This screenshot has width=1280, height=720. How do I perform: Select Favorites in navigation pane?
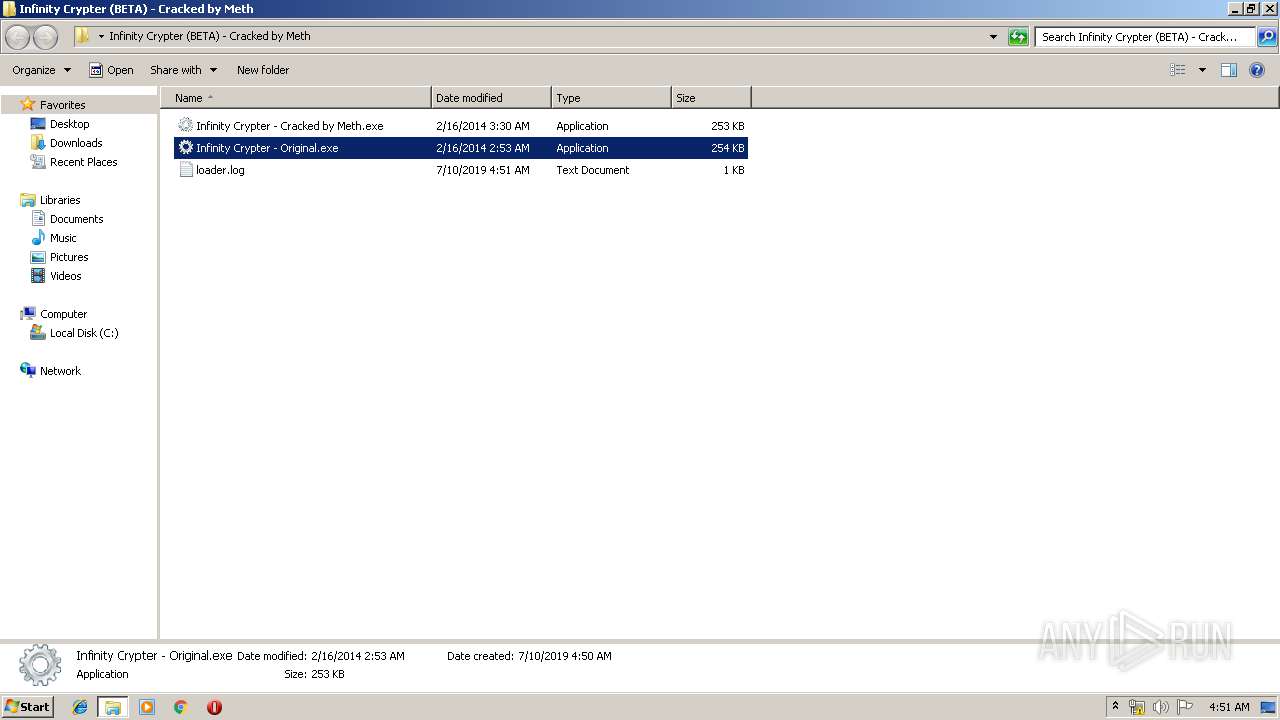pos(62,105)
